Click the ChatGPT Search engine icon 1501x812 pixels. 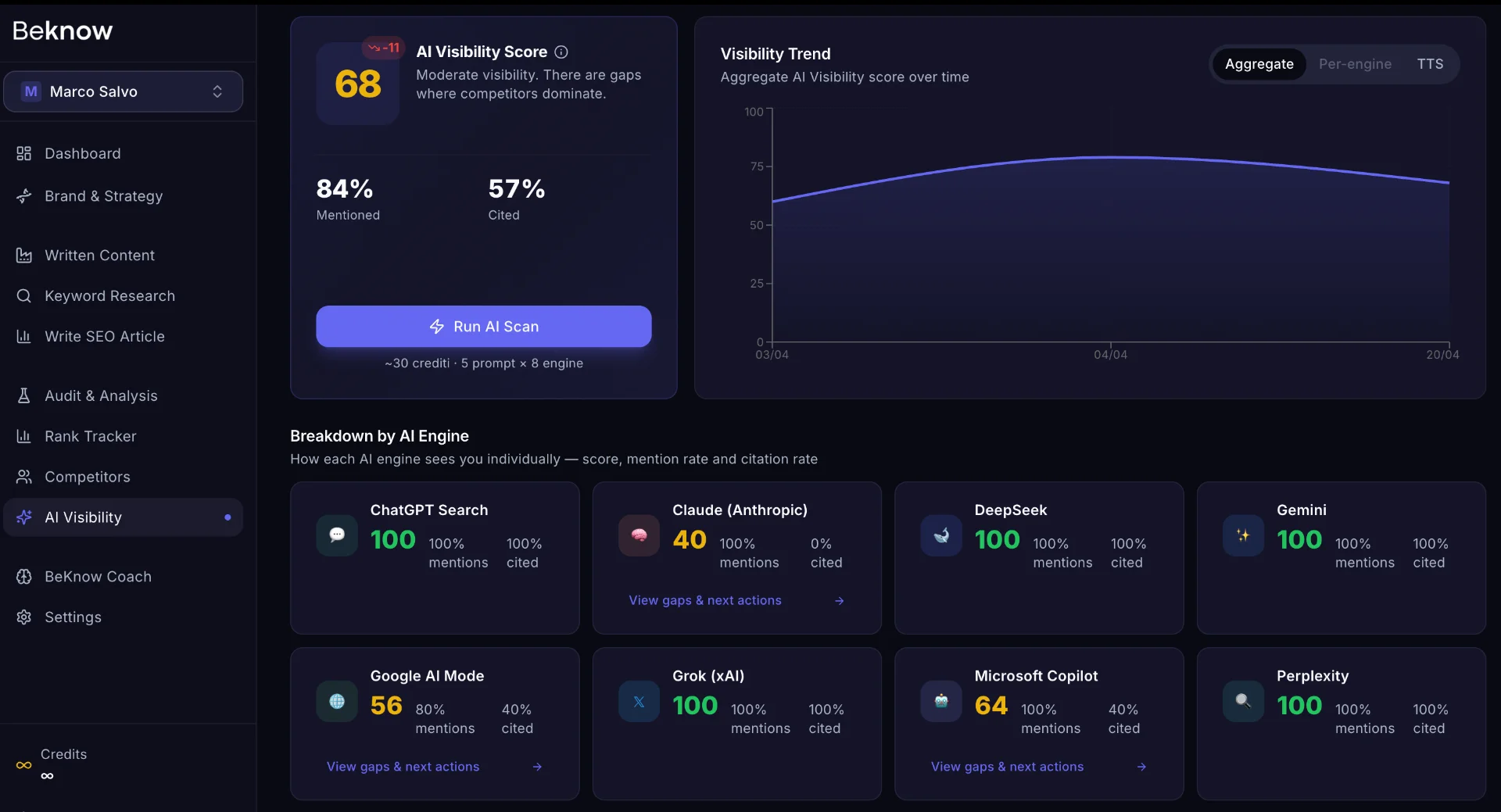(x=337, y=535)
